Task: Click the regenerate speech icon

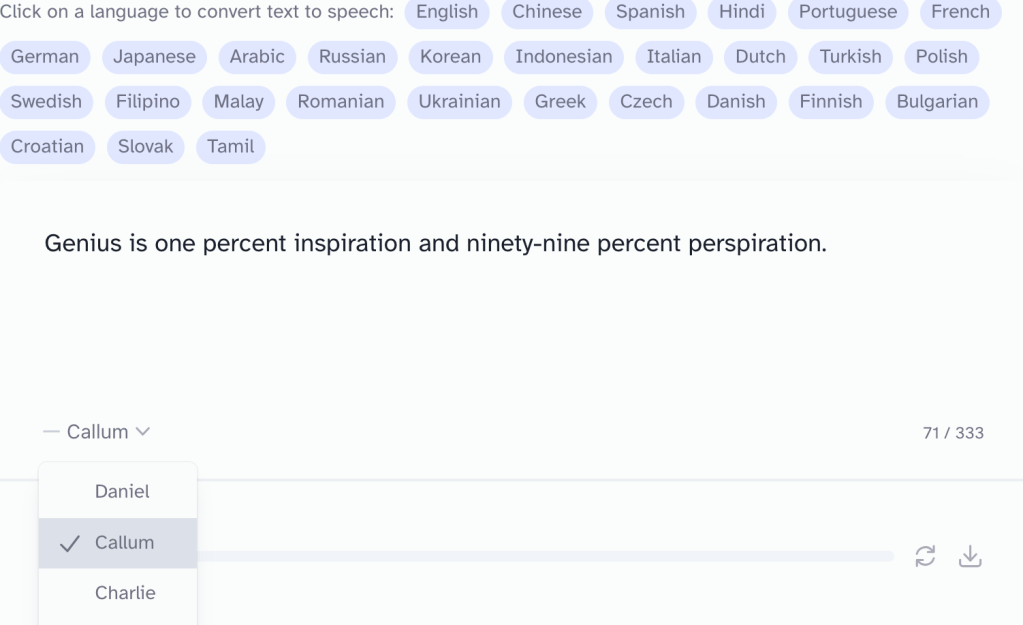Action: coord(925,556)
